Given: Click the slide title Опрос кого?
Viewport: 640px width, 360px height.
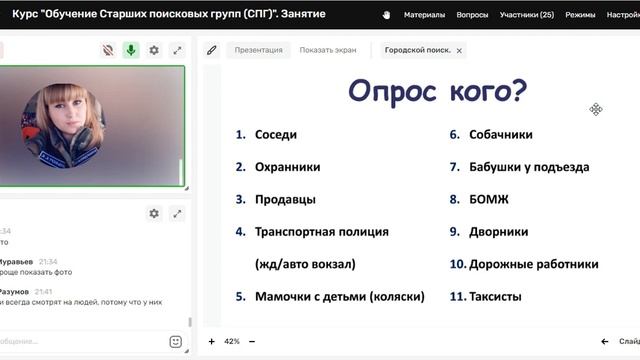Looking at the screenshot, I should 438,91.
